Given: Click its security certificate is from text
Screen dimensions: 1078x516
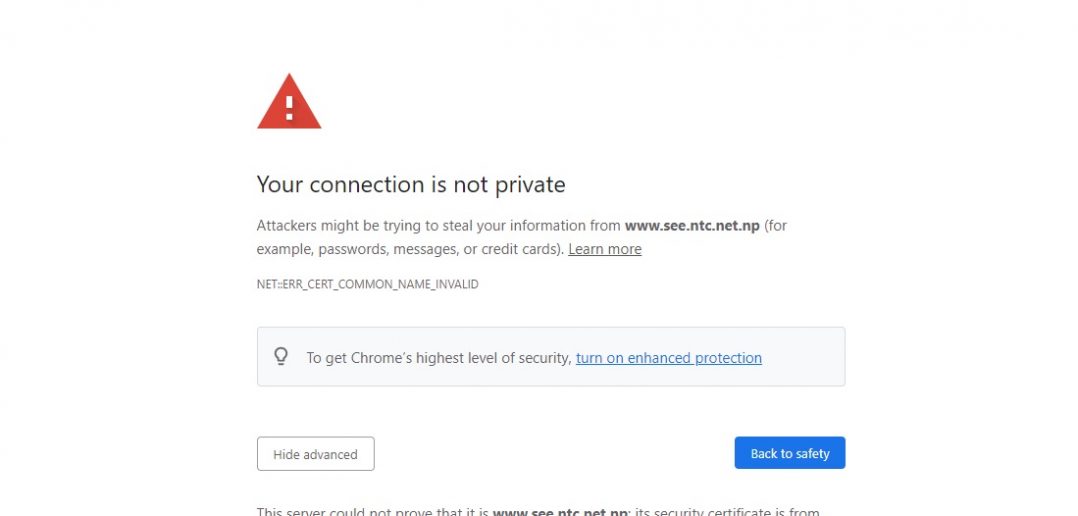Looking at the screenshot, I should [x=726, y=512].
